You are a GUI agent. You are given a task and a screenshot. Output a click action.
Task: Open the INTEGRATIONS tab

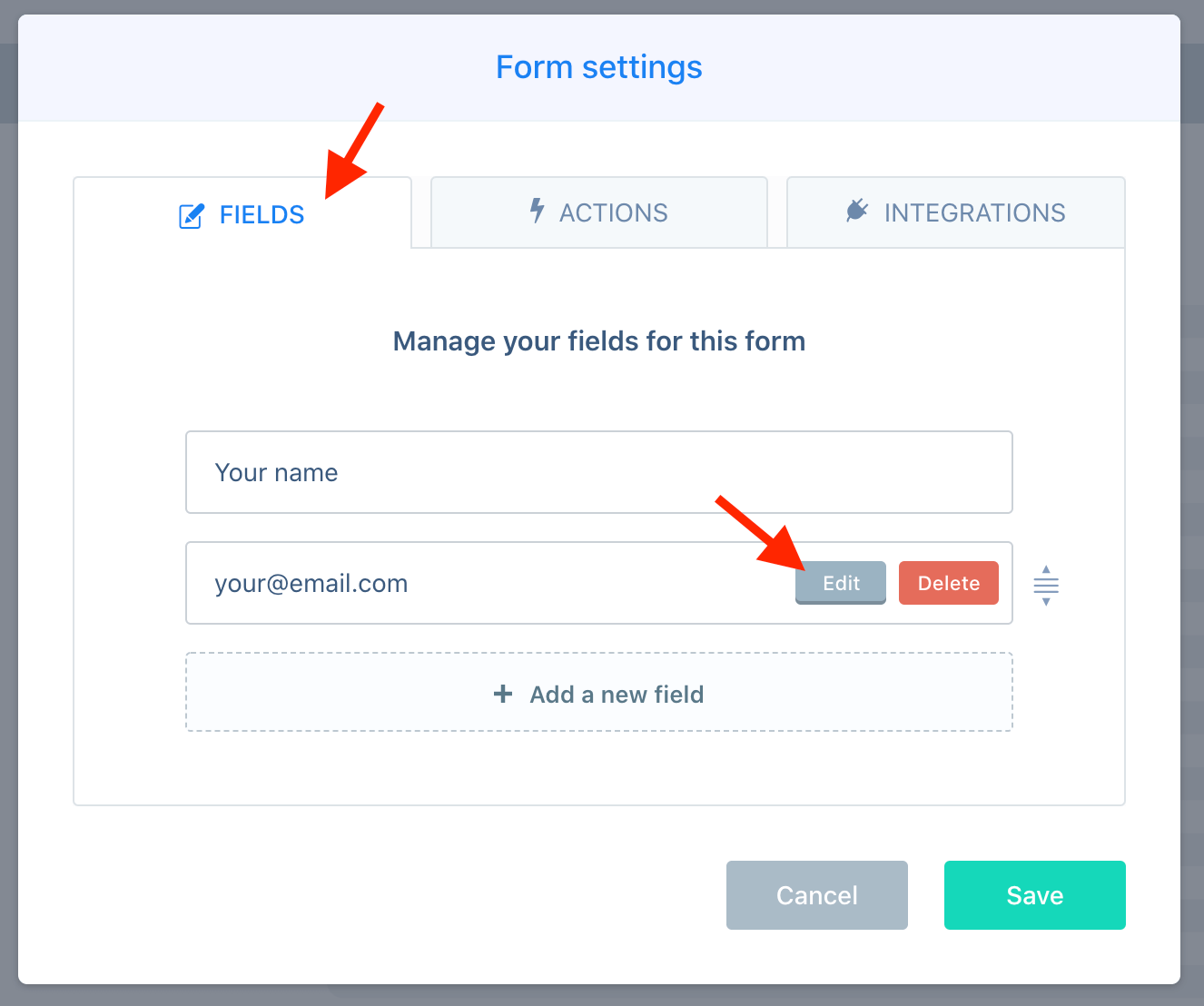[x=956, y=212]
